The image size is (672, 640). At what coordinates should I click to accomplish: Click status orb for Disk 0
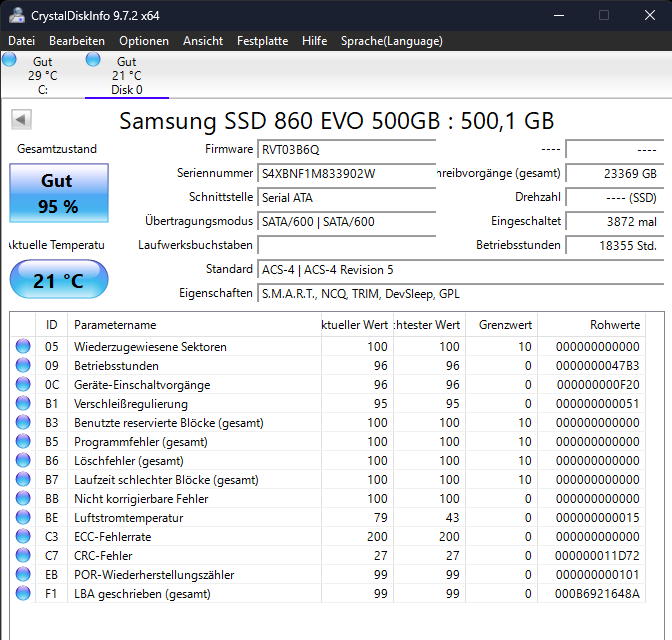click(x=93, y=60)
